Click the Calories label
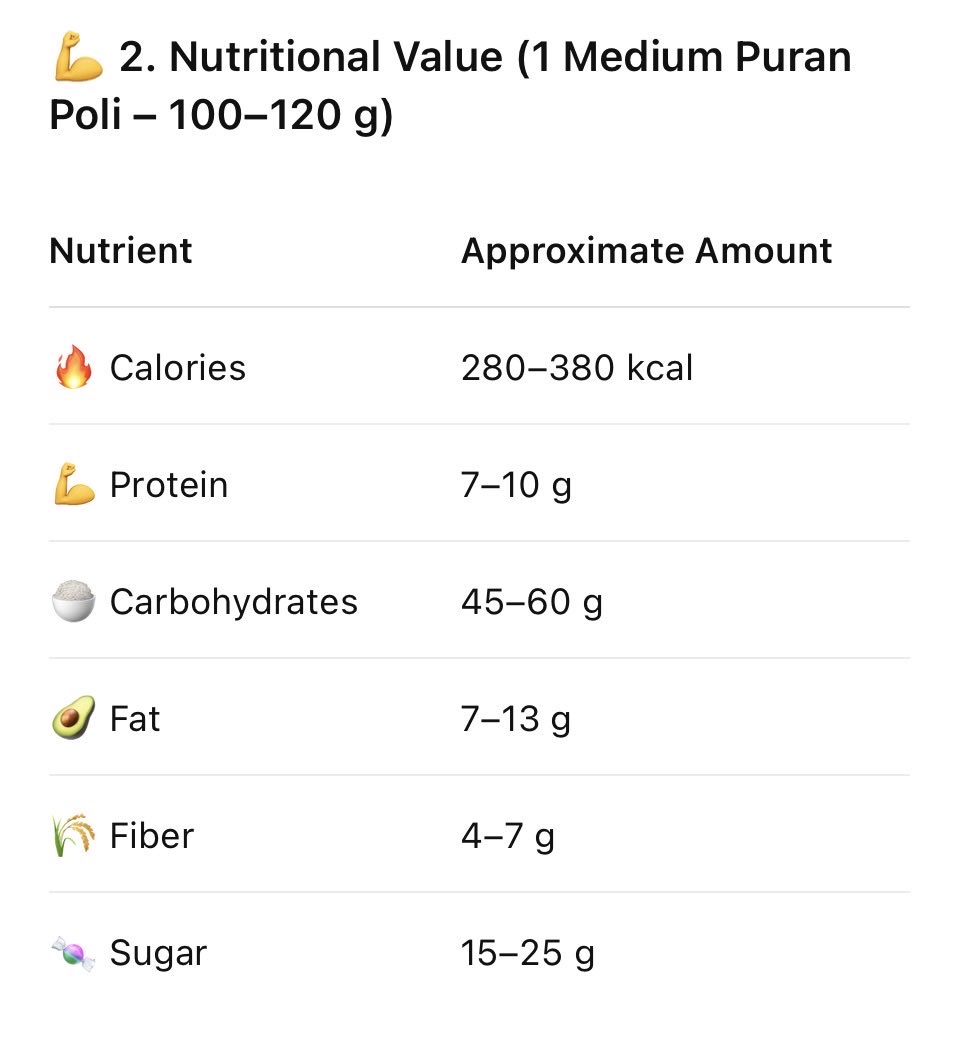Image resolution: width=960 pixels, height=1058 pixels. pos(177,368)
